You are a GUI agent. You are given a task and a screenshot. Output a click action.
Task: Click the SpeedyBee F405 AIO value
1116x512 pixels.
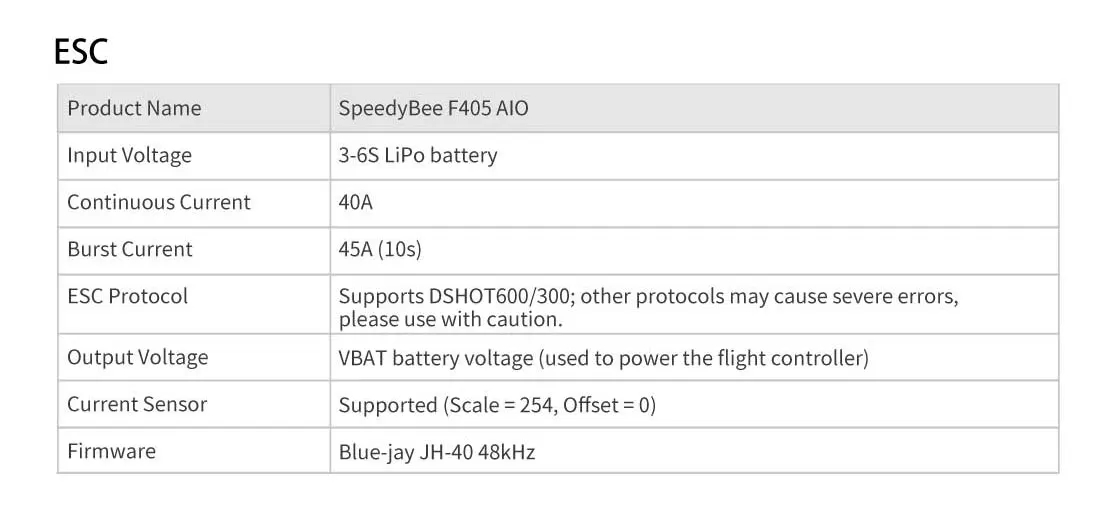433,108
